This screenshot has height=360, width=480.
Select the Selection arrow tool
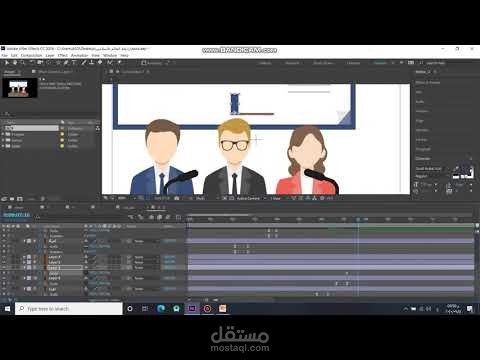[6, 63]
